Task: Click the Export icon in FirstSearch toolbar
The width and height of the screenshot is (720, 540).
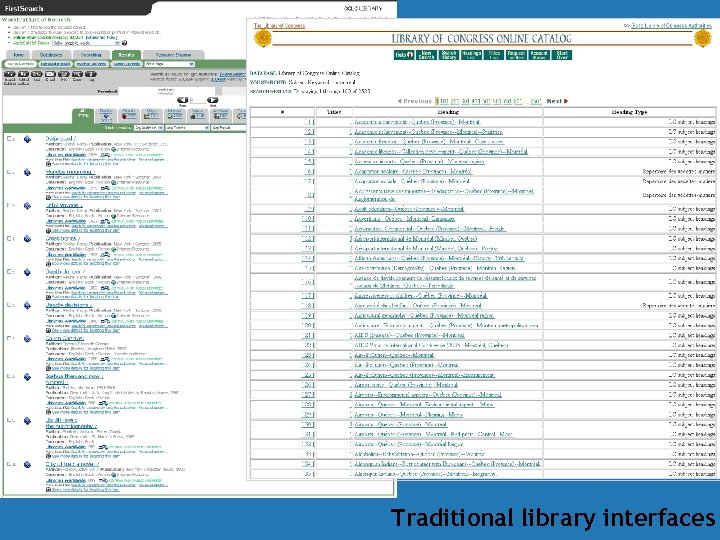Action: [78, 74]
